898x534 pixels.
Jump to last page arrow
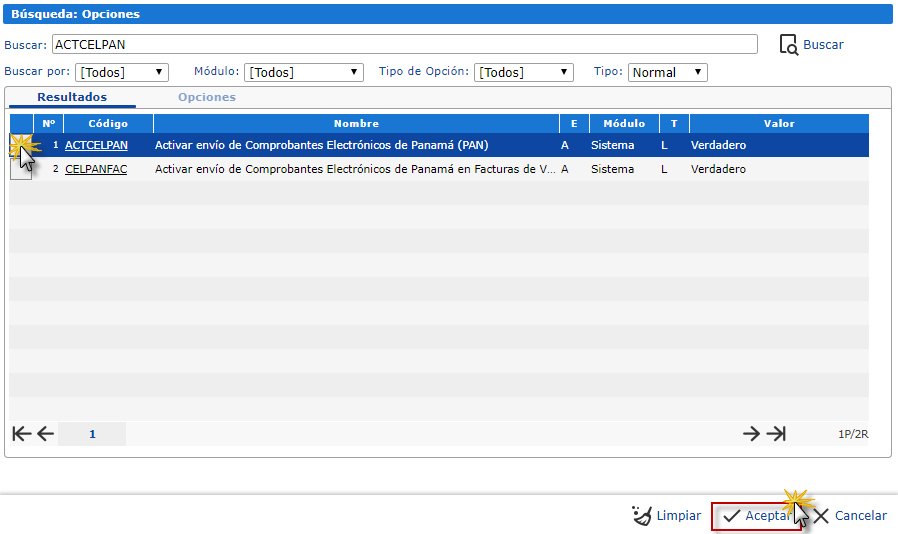776,434
